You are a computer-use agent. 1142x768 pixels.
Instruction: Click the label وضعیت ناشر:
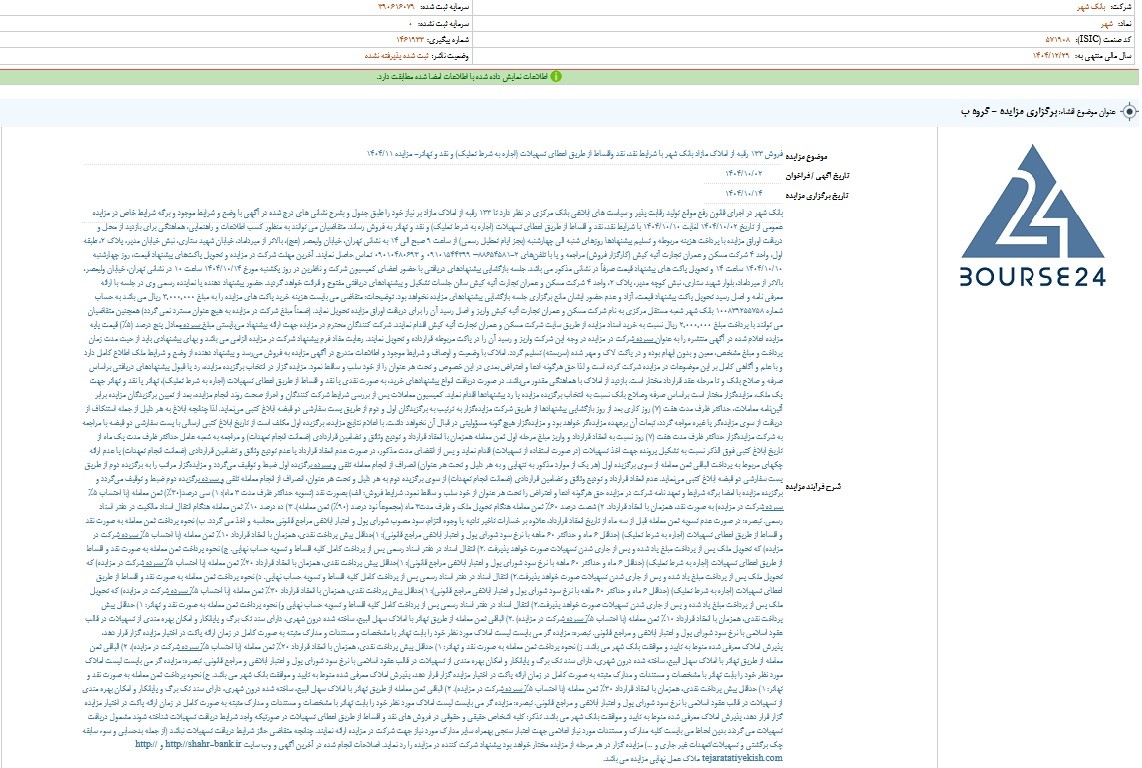click(451, 56)
